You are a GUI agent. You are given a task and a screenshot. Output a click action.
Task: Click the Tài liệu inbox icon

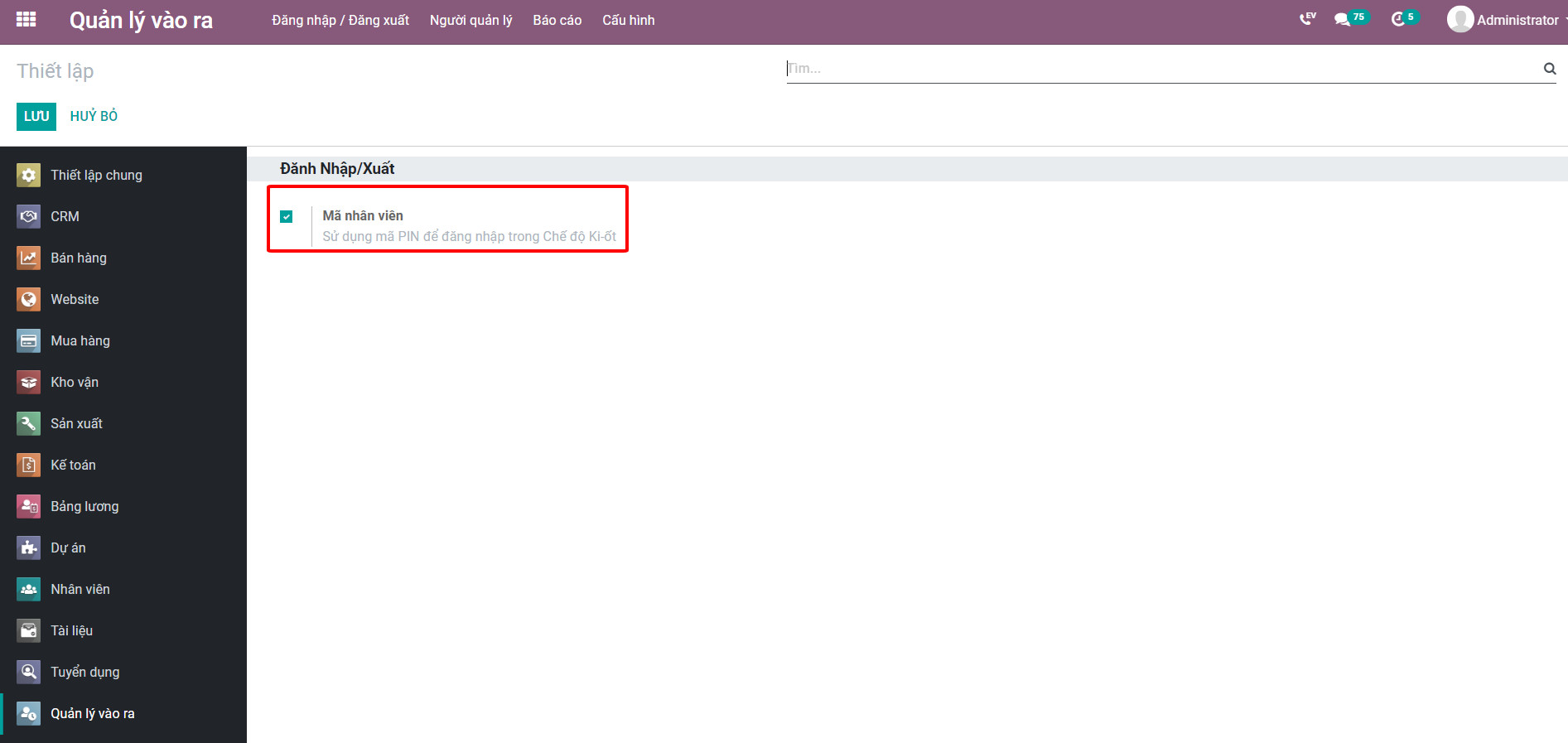28,630
